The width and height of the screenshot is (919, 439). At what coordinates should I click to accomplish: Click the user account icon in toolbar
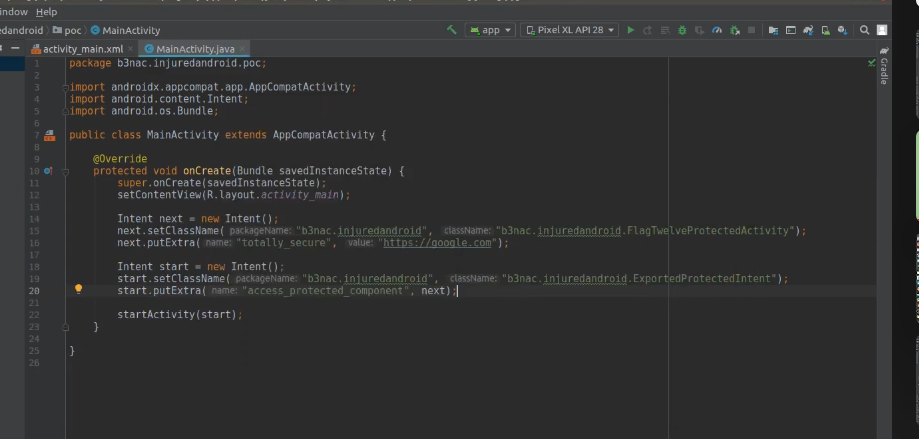pyautogui.click(x=882, y=30)
